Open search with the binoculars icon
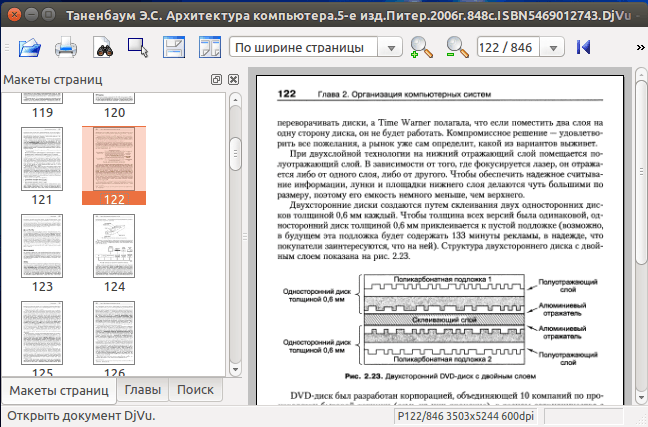Viewport: 648px width, 427px height. [103, 48]
